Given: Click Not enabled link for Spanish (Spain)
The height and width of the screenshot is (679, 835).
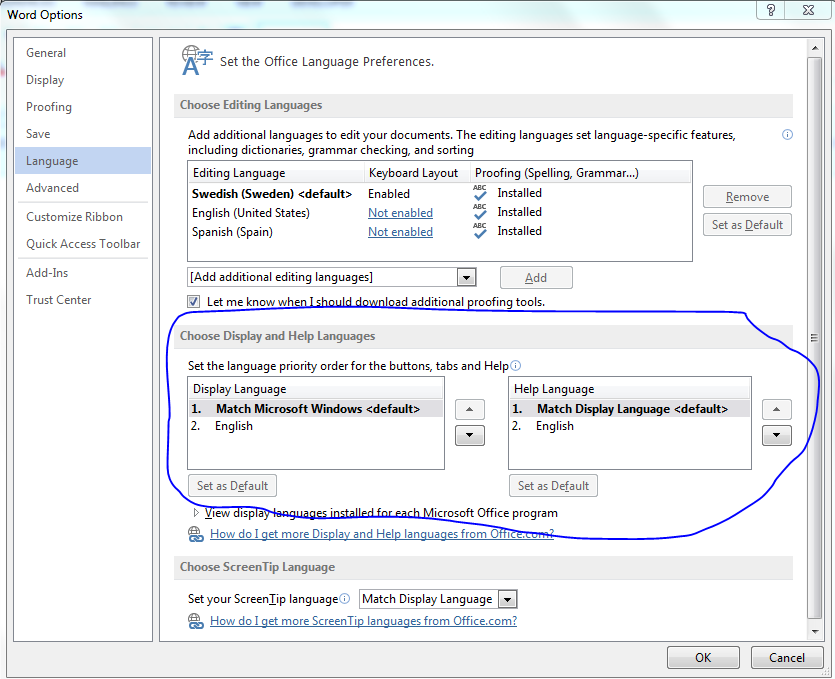Looking at the screenshot, I should coord(400,232).
